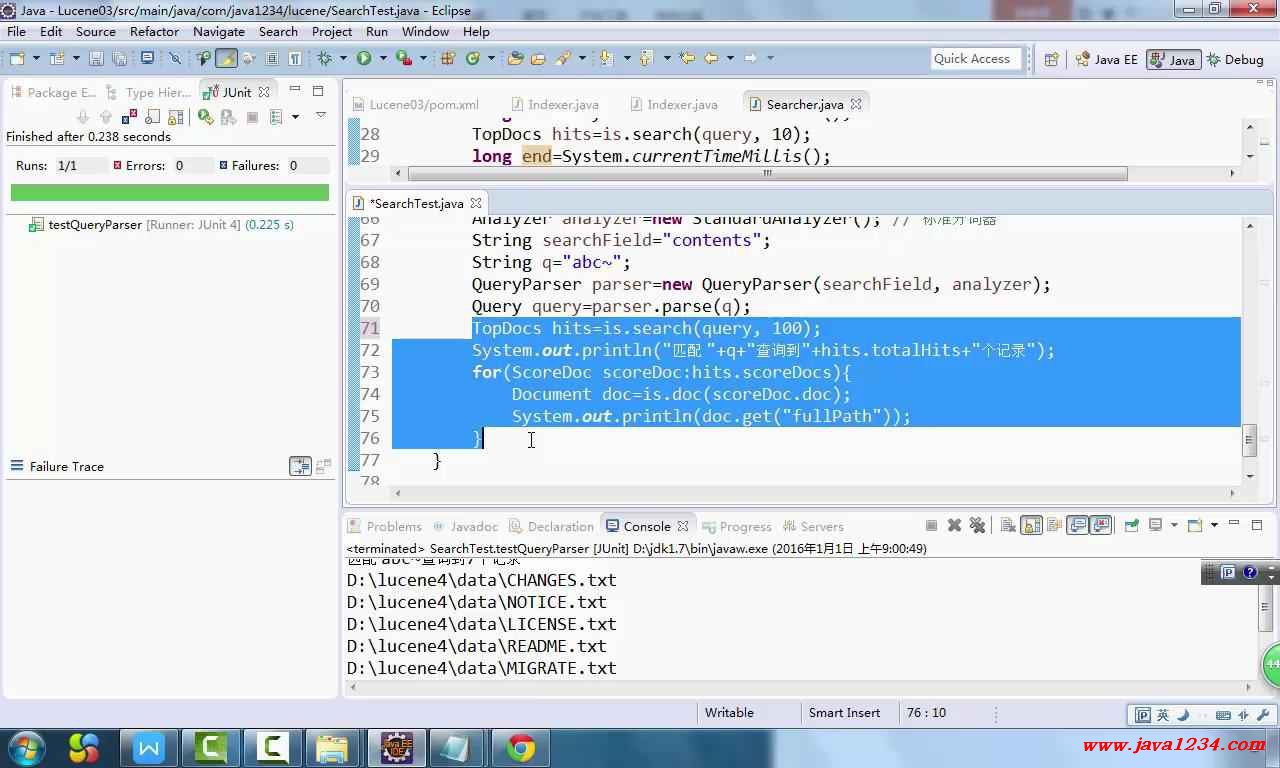Open the Refactor menu
This screenshot has width=1280, height=768.
click(154, 31)
